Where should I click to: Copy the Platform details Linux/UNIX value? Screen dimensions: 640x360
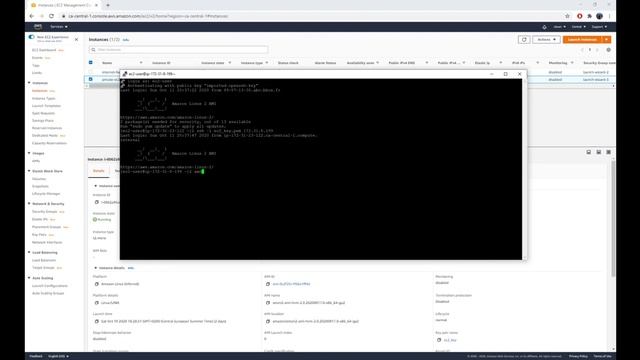(97, 303)
